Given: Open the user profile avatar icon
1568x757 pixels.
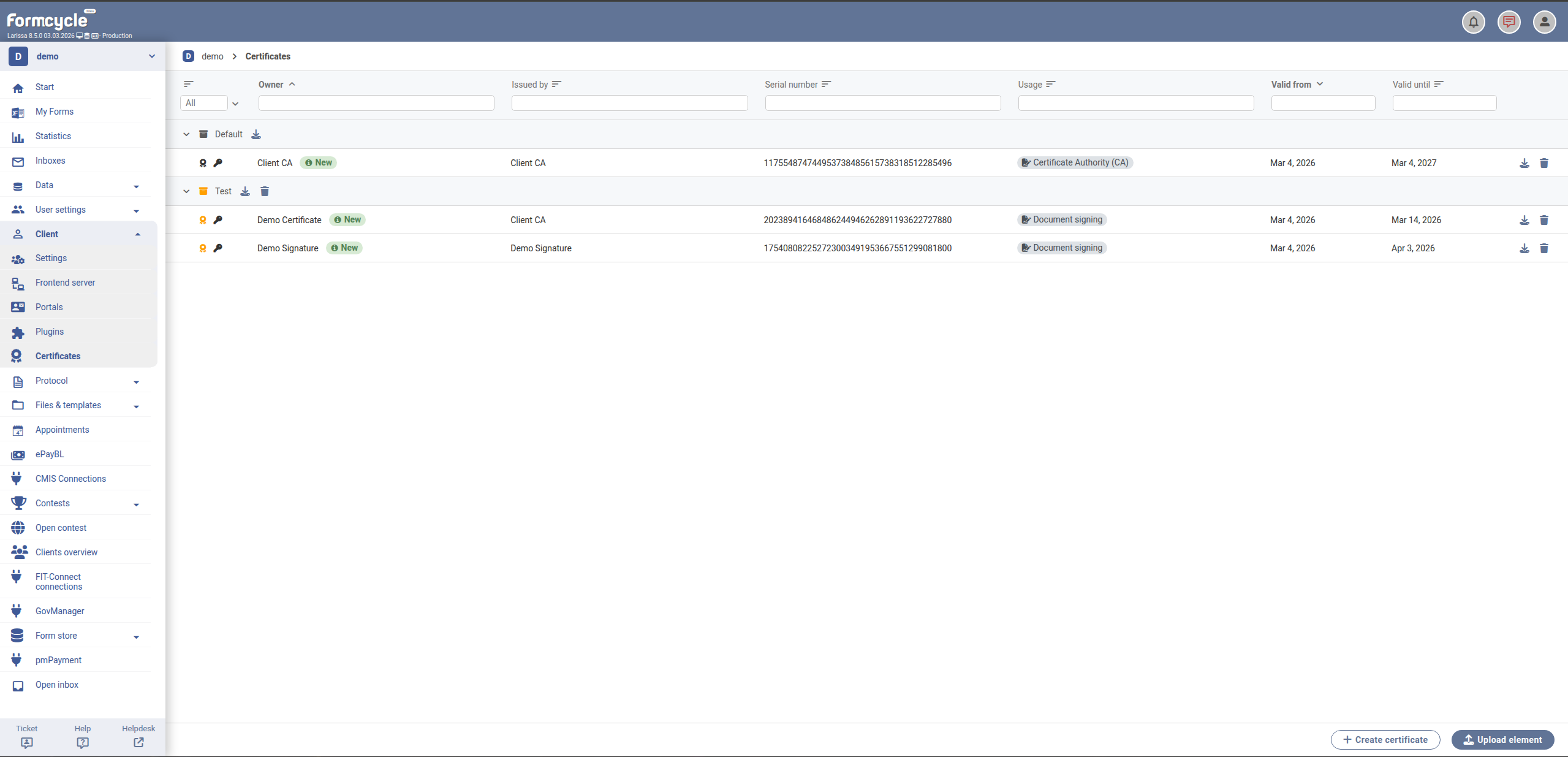Looking at the screenshot, I should click(x=1544, y=22).
